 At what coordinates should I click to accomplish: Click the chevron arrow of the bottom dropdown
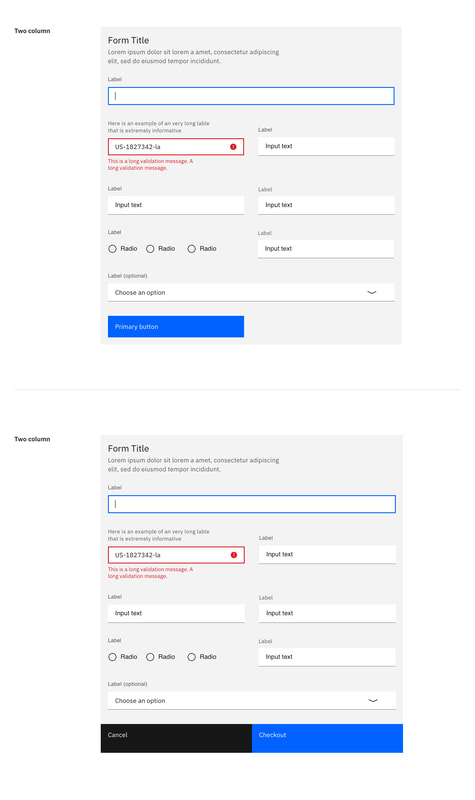(x=373, y=701)
